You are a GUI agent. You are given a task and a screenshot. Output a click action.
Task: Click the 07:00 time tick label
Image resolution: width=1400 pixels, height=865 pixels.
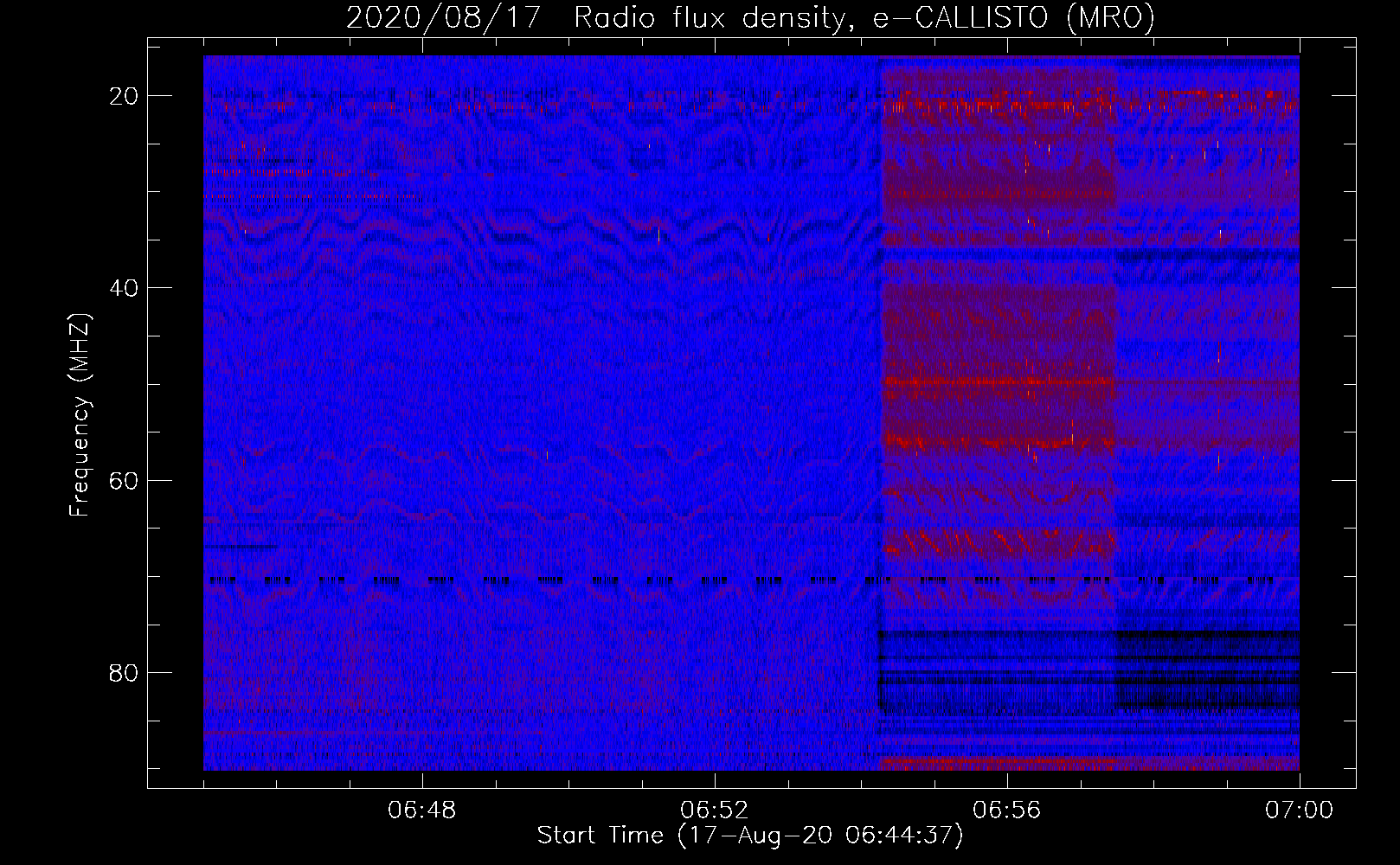pos(1300,811)
